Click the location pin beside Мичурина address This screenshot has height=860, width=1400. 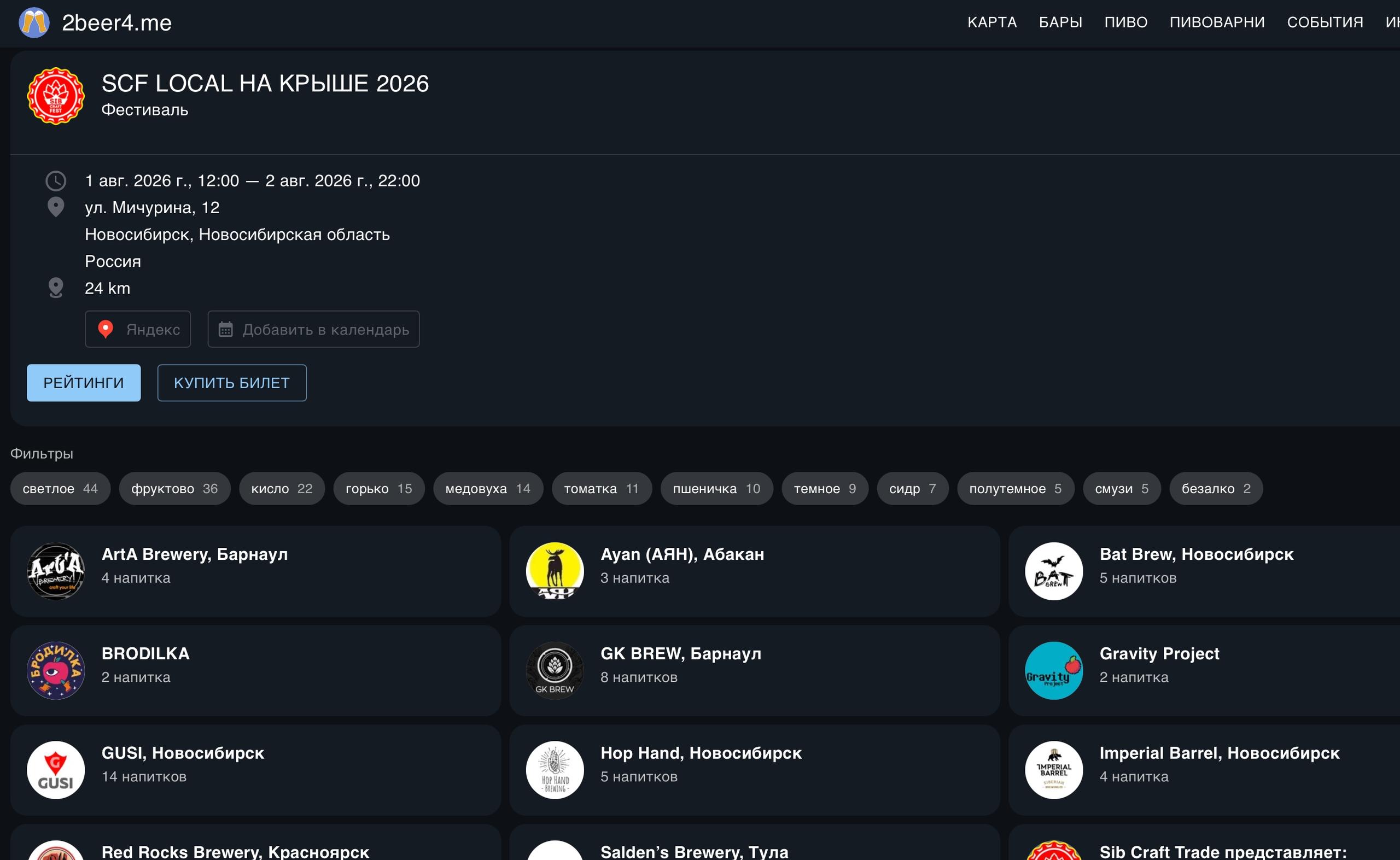click(x=56, y=207)
